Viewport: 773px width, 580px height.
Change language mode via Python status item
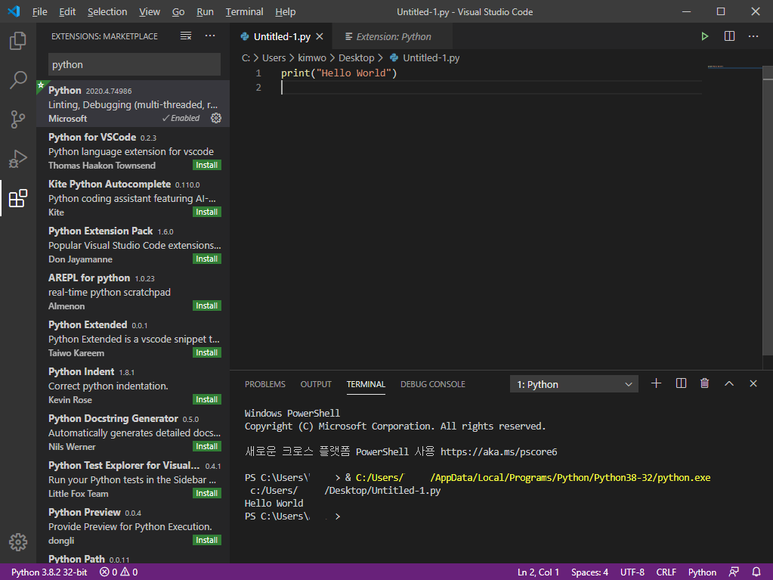point(702,572)
